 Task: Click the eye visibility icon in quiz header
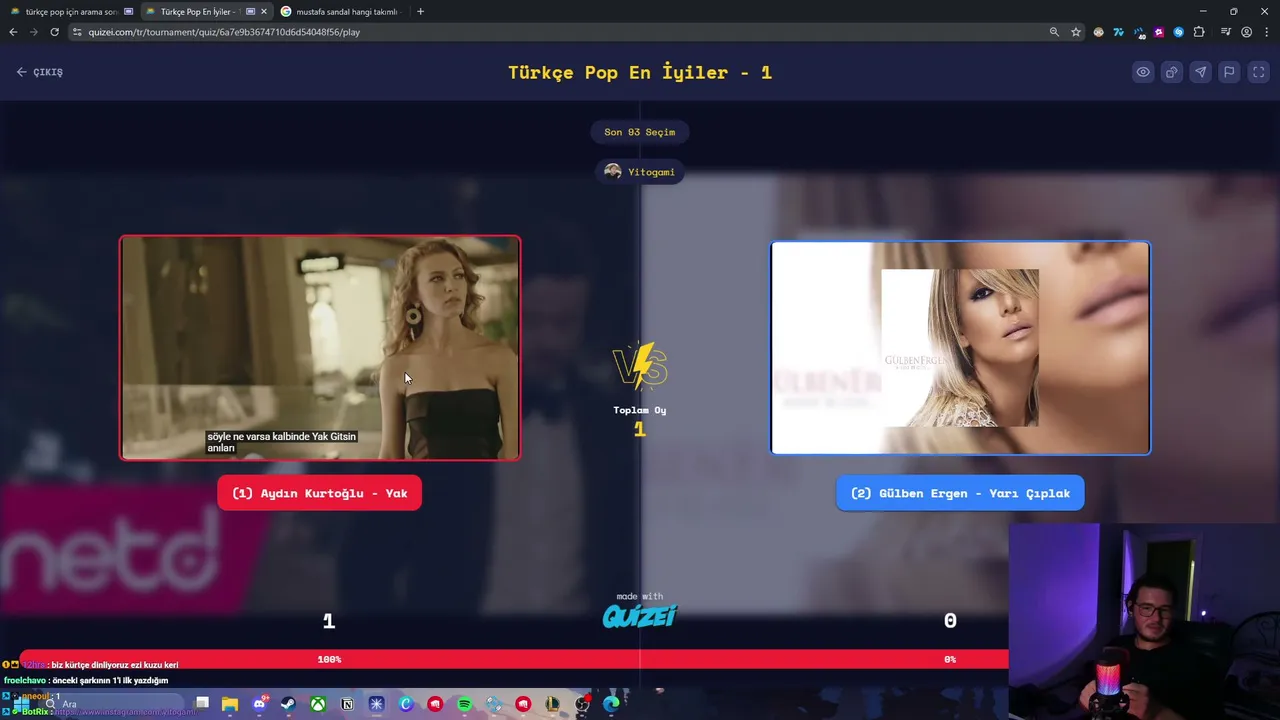(x=1142, y=72)
